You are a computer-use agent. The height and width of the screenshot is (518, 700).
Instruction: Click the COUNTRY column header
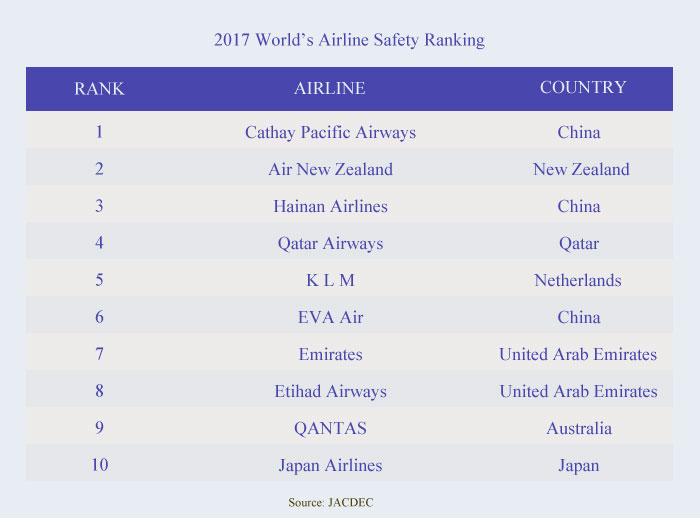pos(583,87)
